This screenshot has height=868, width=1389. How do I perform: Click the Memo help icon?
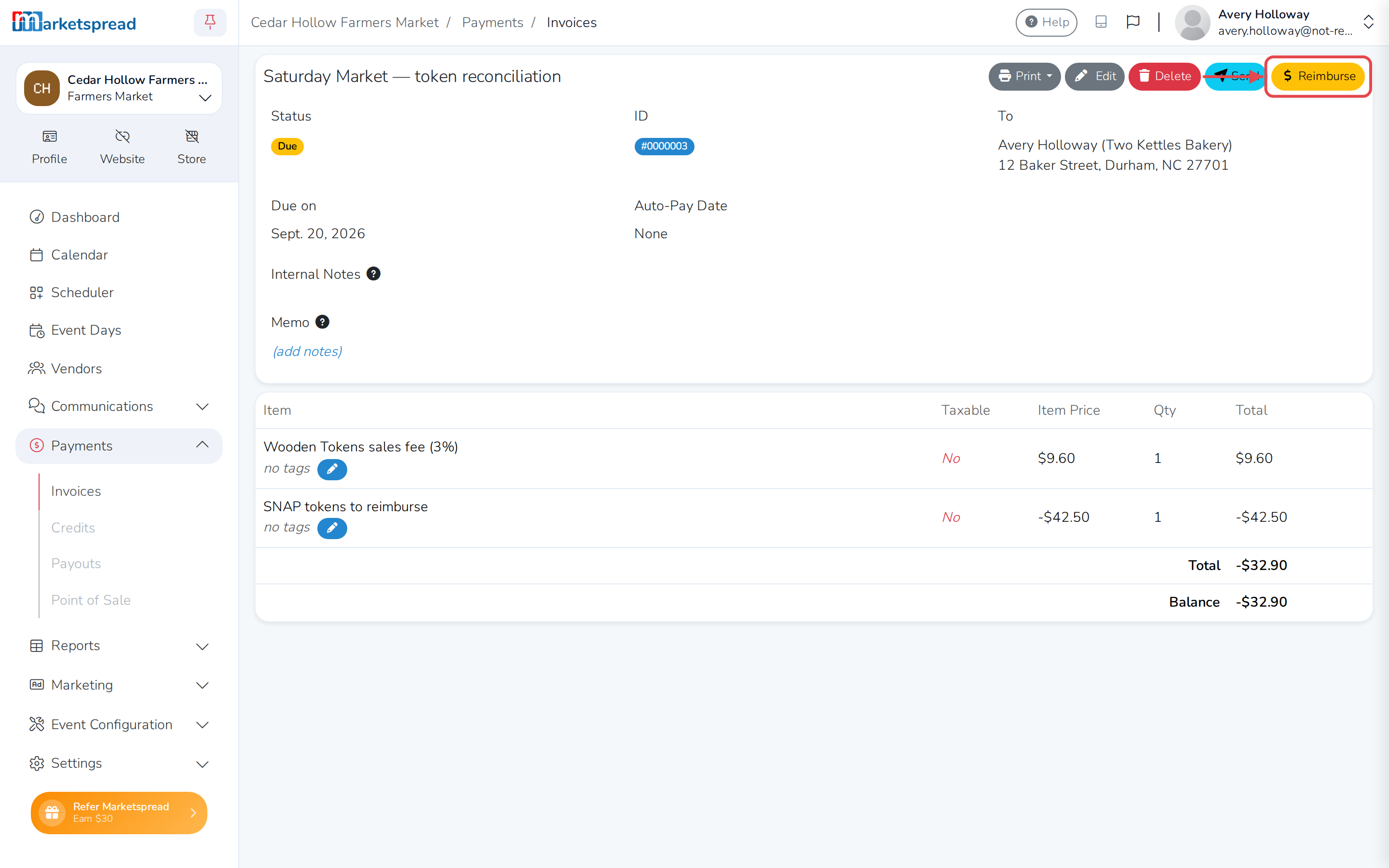323,322
